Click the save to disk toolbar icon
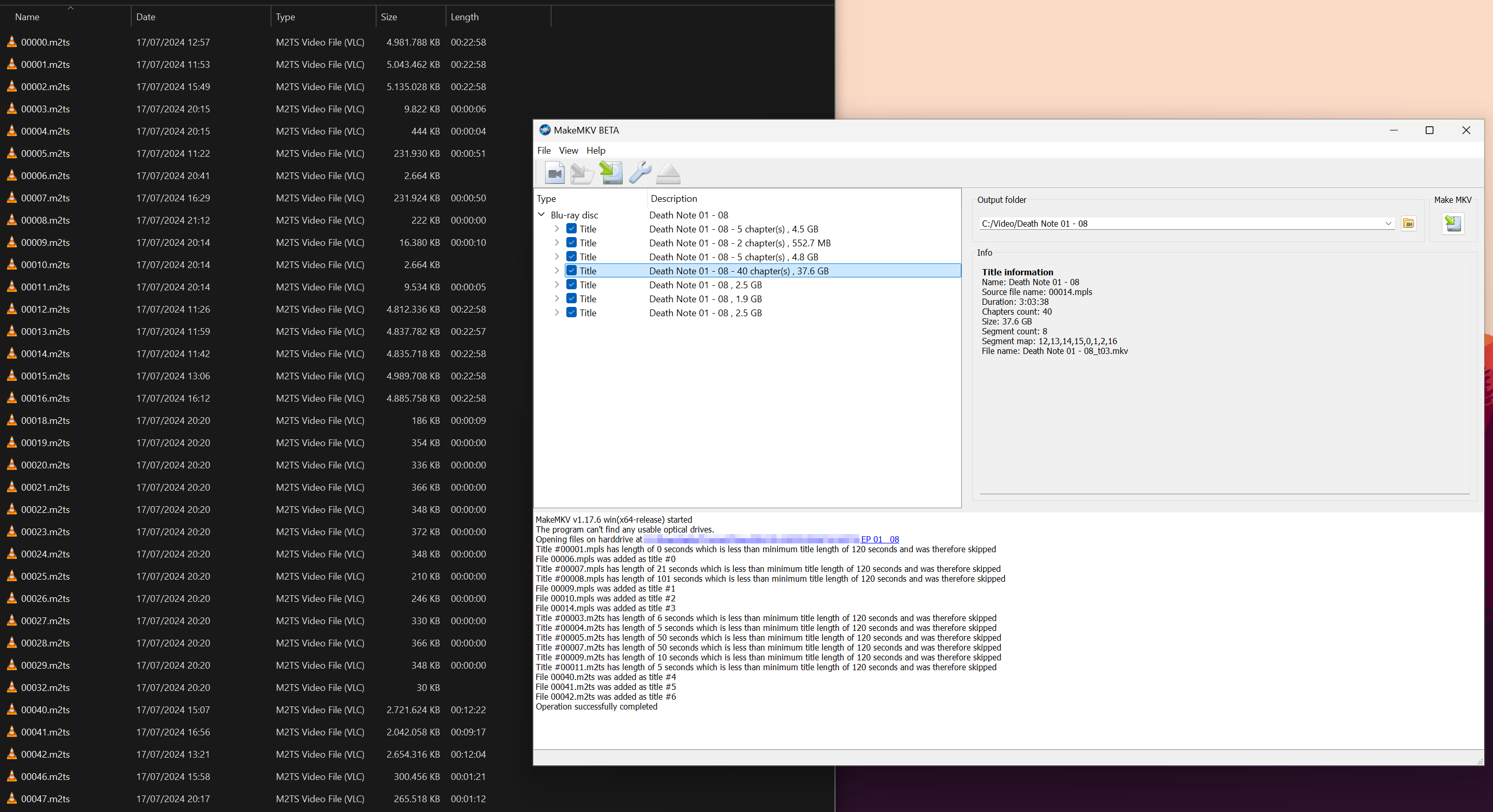 [611, 173]
